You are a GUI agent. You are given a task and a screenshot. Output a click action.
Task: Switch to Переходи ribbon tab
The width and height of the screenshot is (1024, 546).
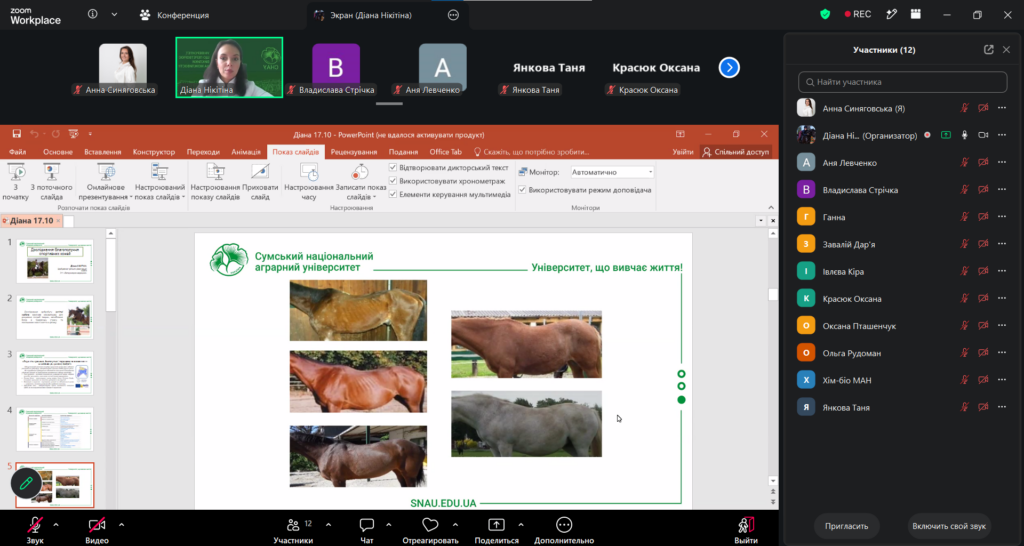pyautogui.click(x=203, y=152)
